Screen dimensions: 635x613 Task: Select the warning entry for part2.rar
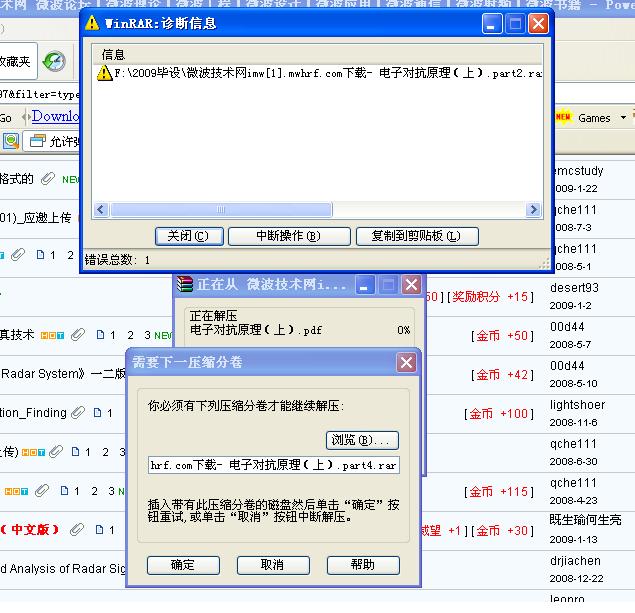coord(319,73)
